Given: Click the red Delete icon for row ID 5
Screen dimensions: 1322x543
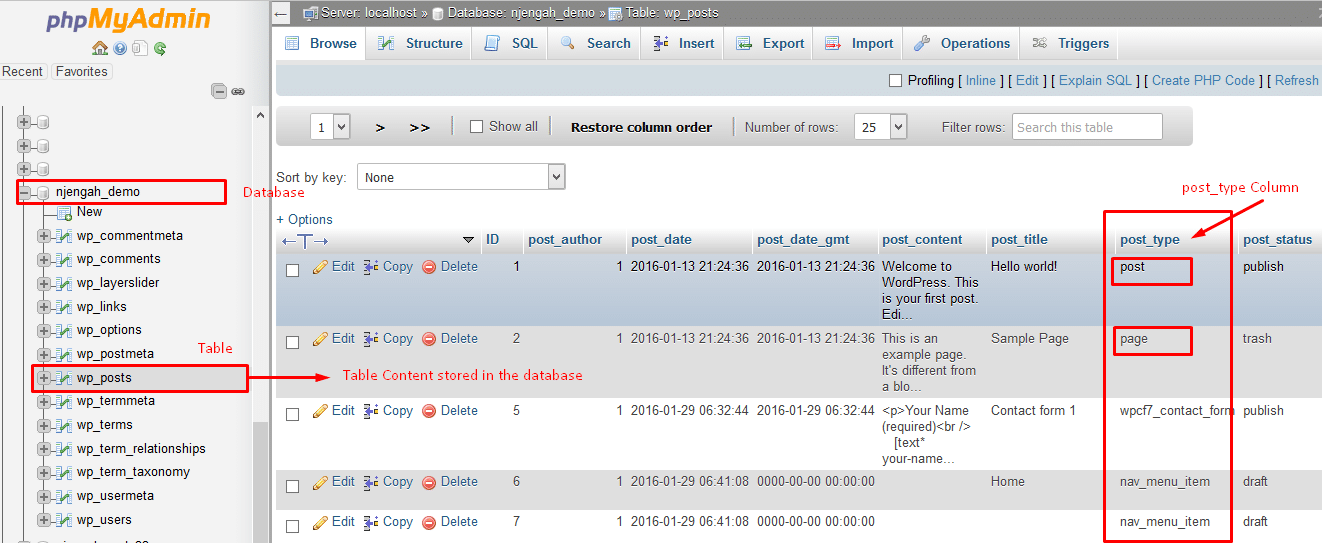Looking at the screenshot, I should pyautogui.click(x=429, y=411).
